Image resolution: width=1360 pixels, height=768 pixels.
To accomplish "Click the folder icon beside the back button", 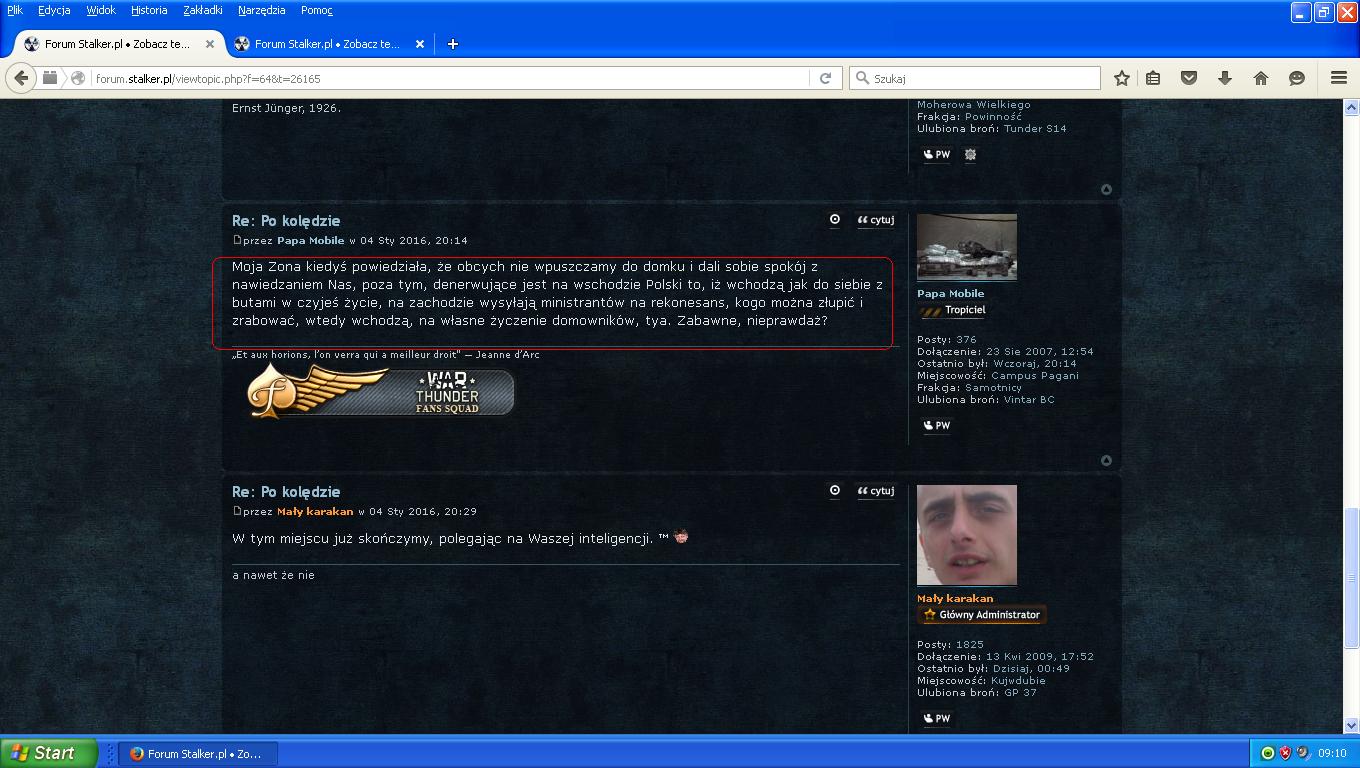I will pyautogui.click(x=50, y=78).
